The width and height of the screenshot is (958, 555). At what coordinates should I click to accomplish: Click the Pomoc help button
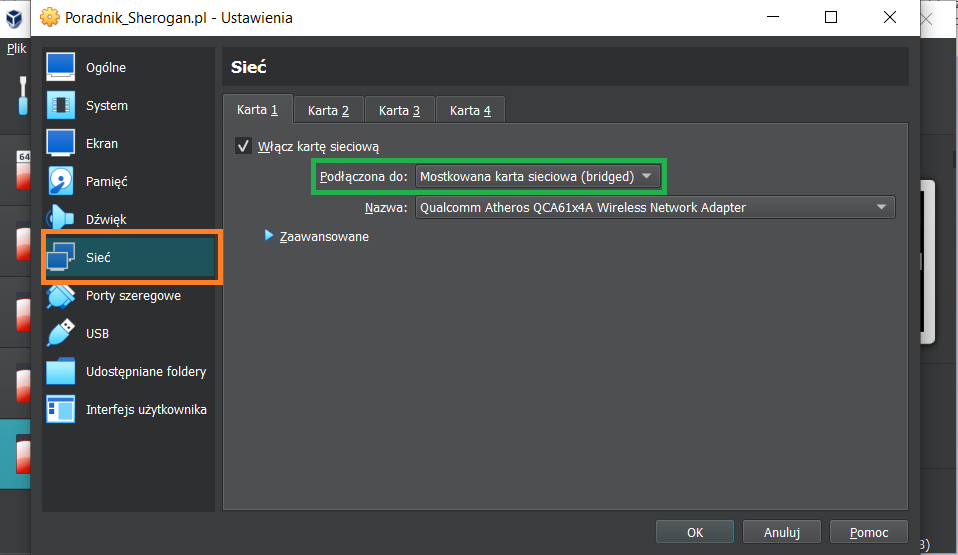(x=869, y=533)
